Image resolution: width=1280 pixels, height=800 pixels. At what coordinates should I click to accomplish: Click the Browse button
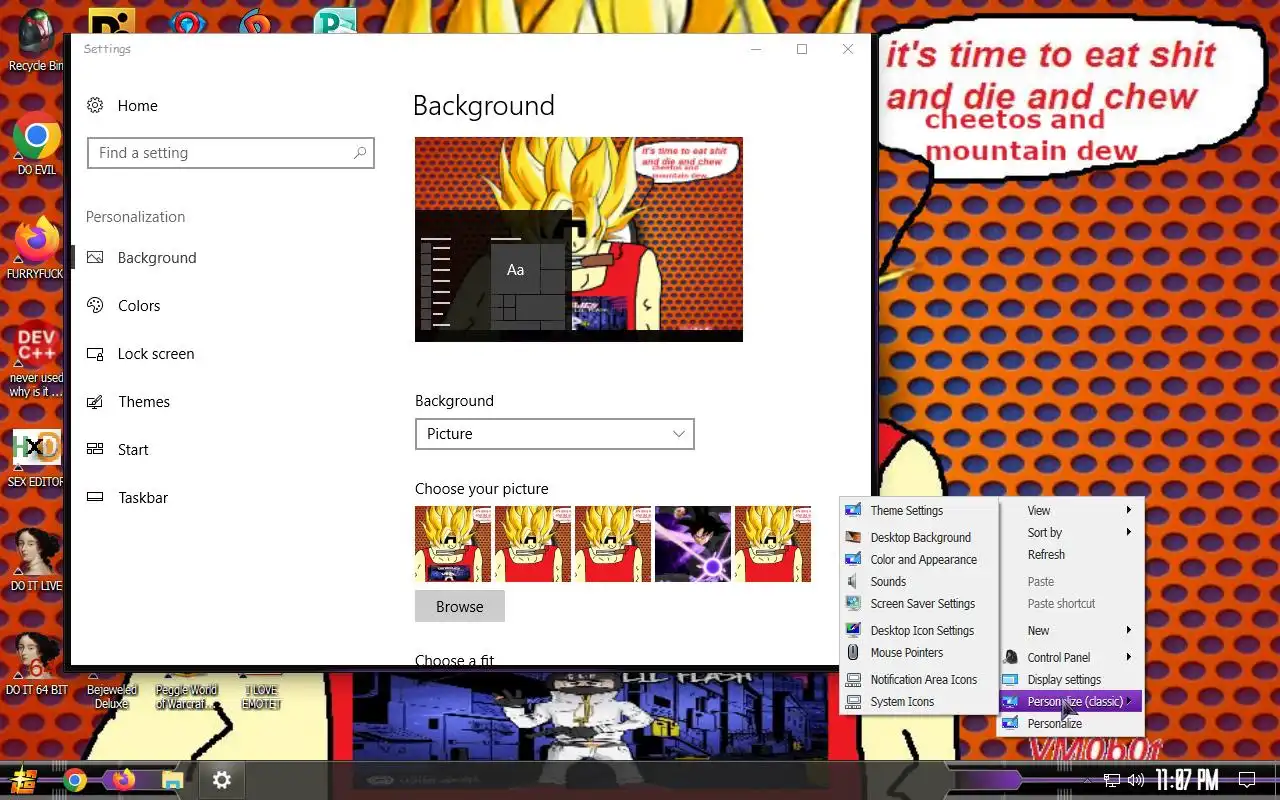pos(460,607)
